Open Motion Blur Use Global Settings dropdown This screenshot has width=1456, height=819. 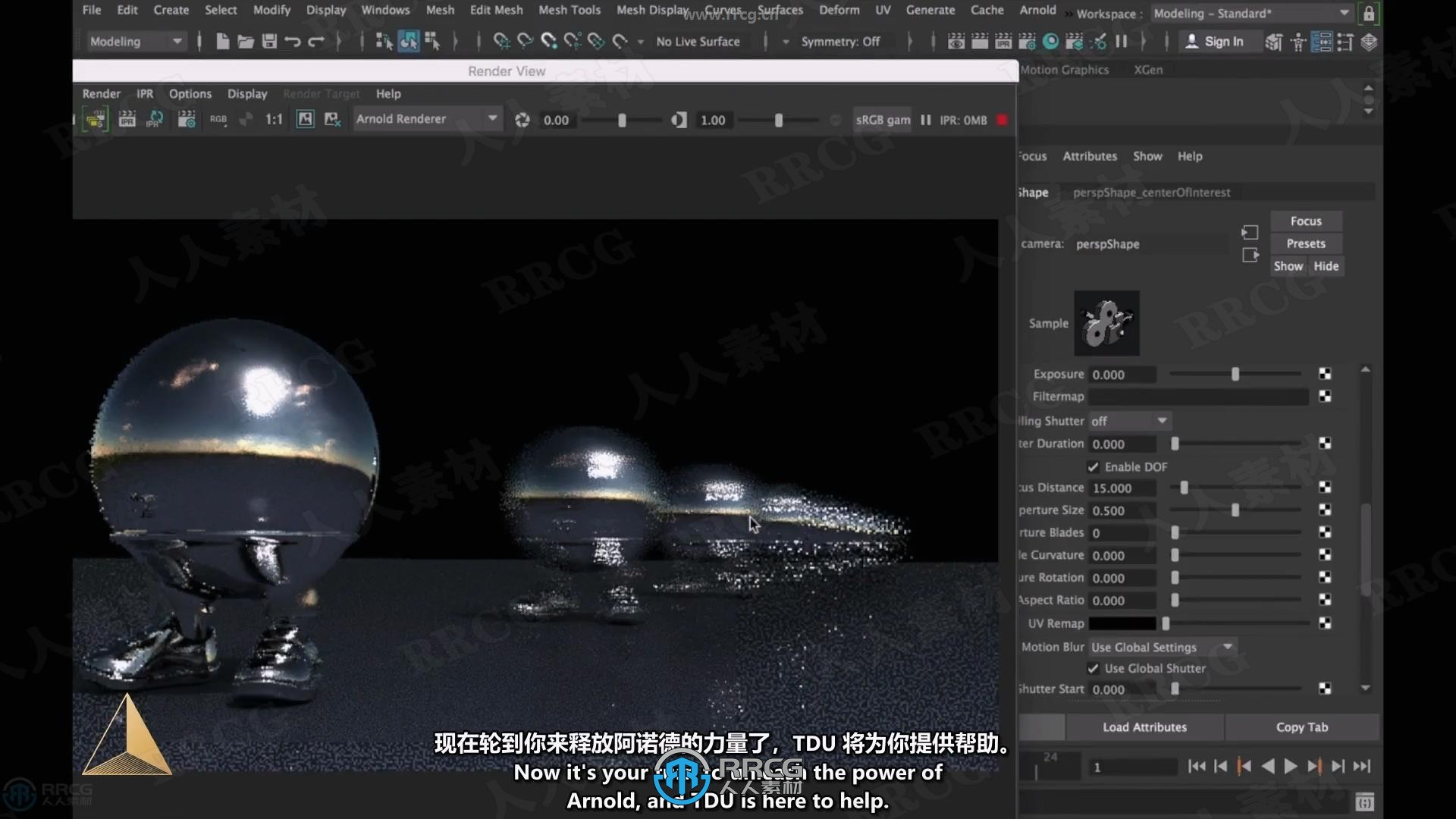point(1163,647)
